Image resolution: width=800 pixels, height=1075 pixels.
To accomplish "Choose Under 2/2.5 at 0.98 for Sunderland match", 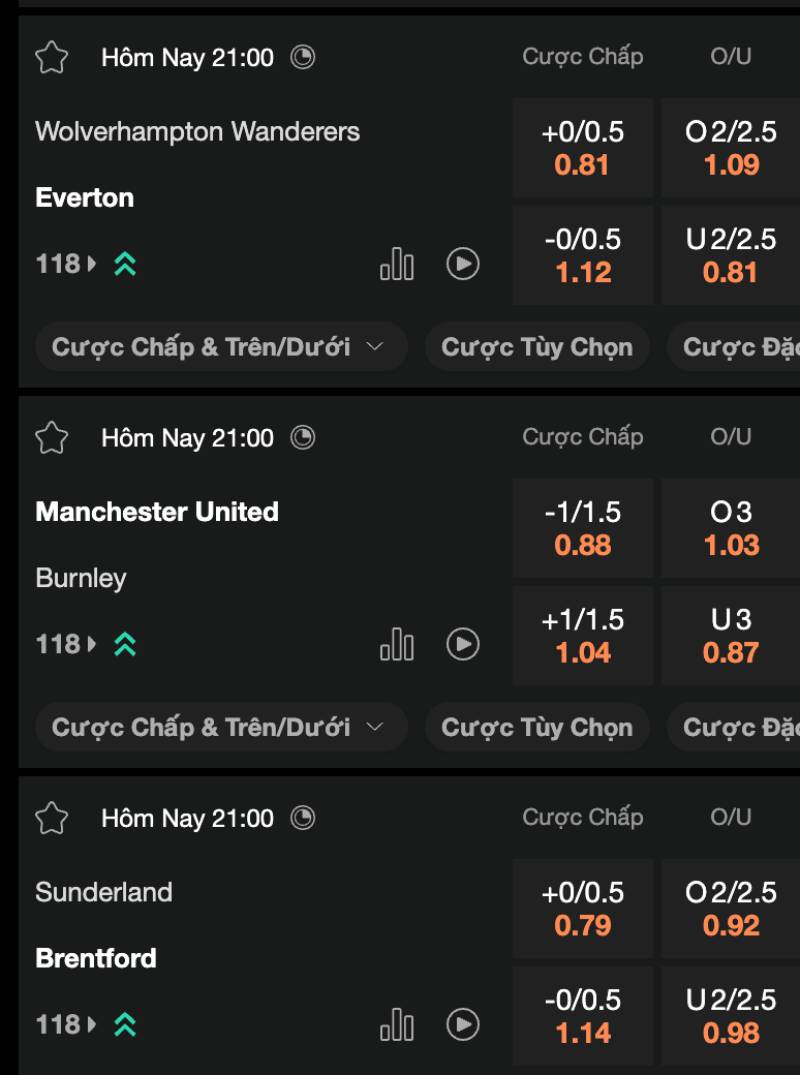I will click(731, 1015).
